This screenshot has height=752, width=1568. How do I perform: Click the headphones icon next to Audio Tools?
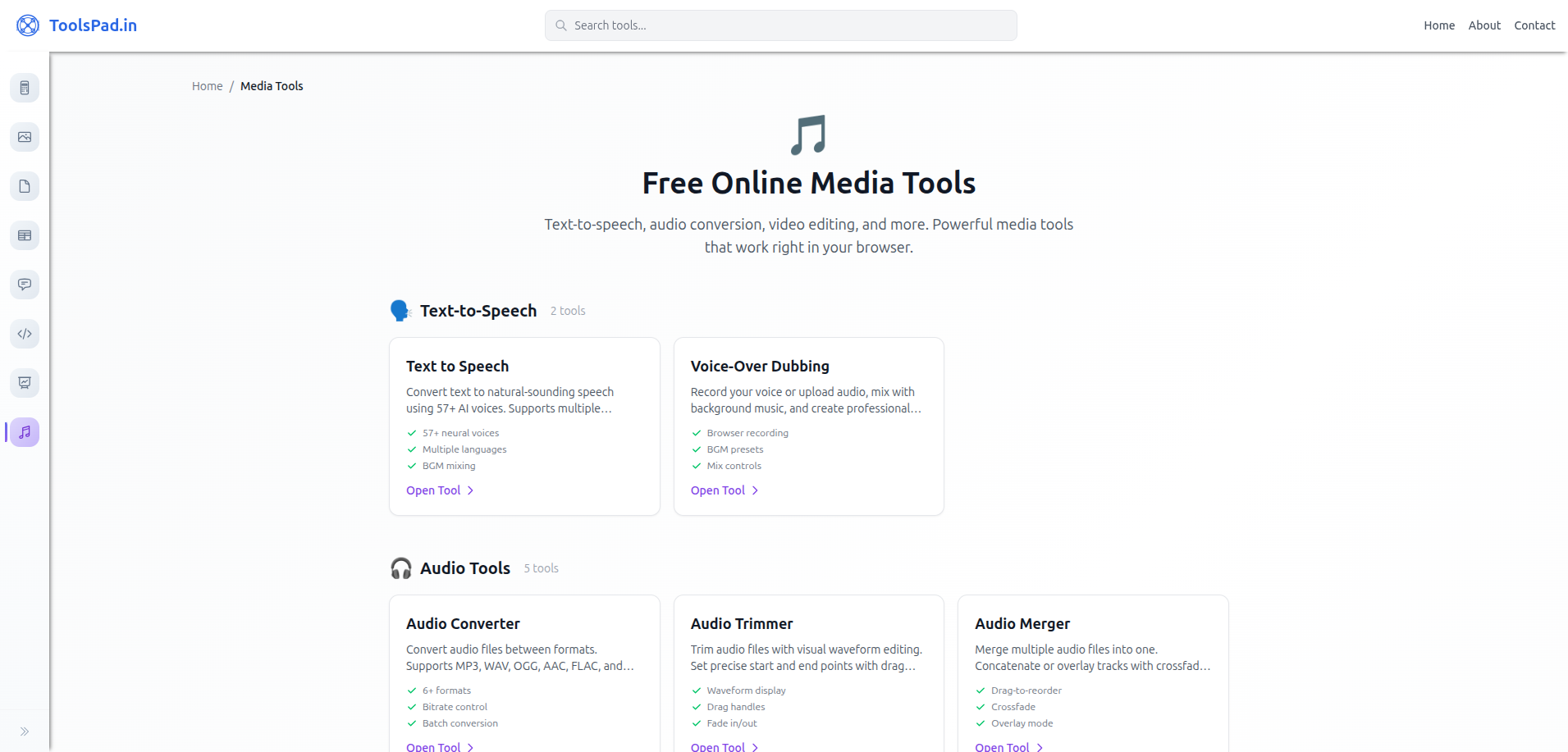click(401, 567)
